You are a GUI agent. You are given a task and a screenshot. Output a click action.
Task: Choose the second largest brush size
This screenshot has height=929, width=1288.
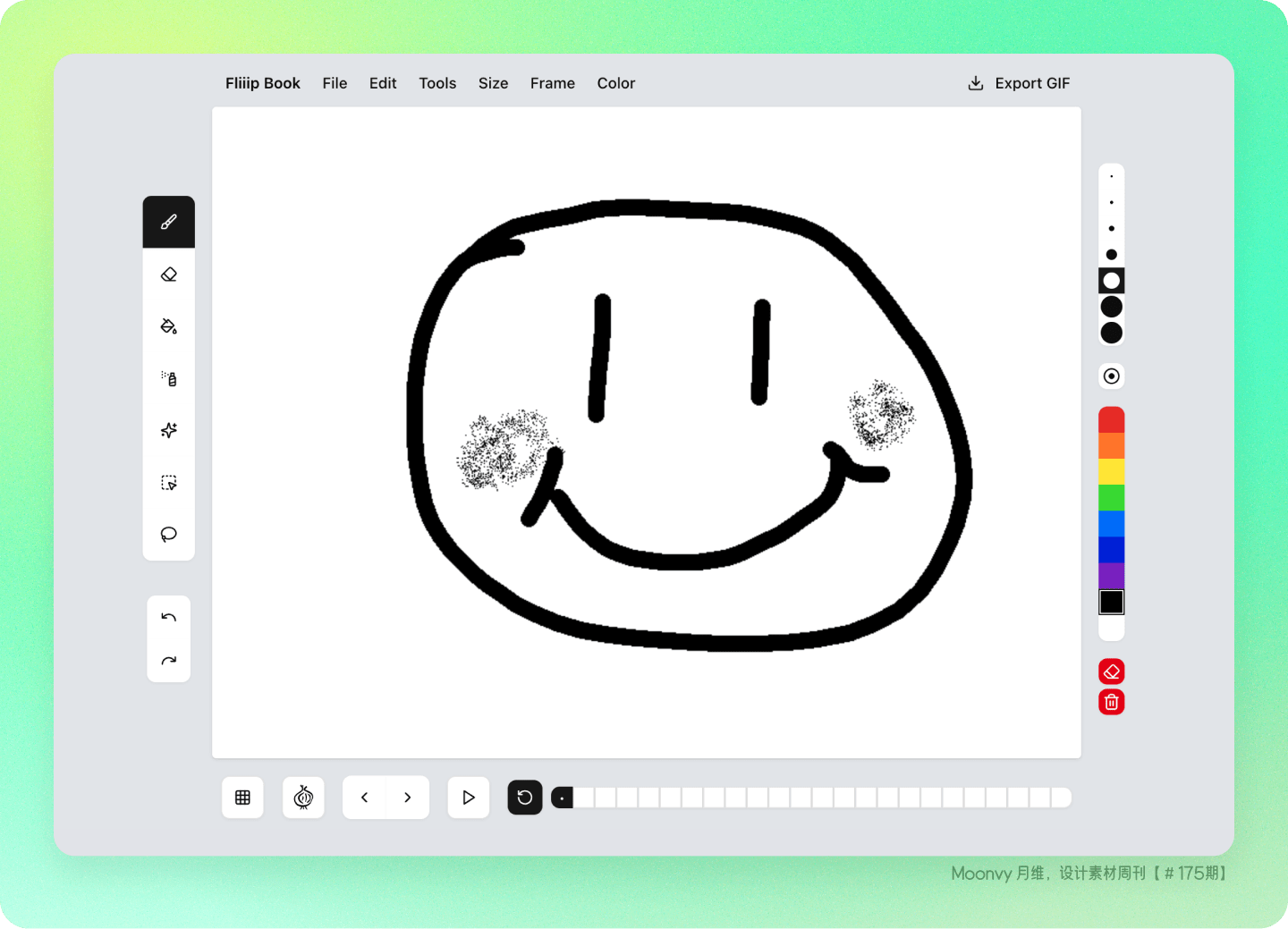(x=1112, y=307)
